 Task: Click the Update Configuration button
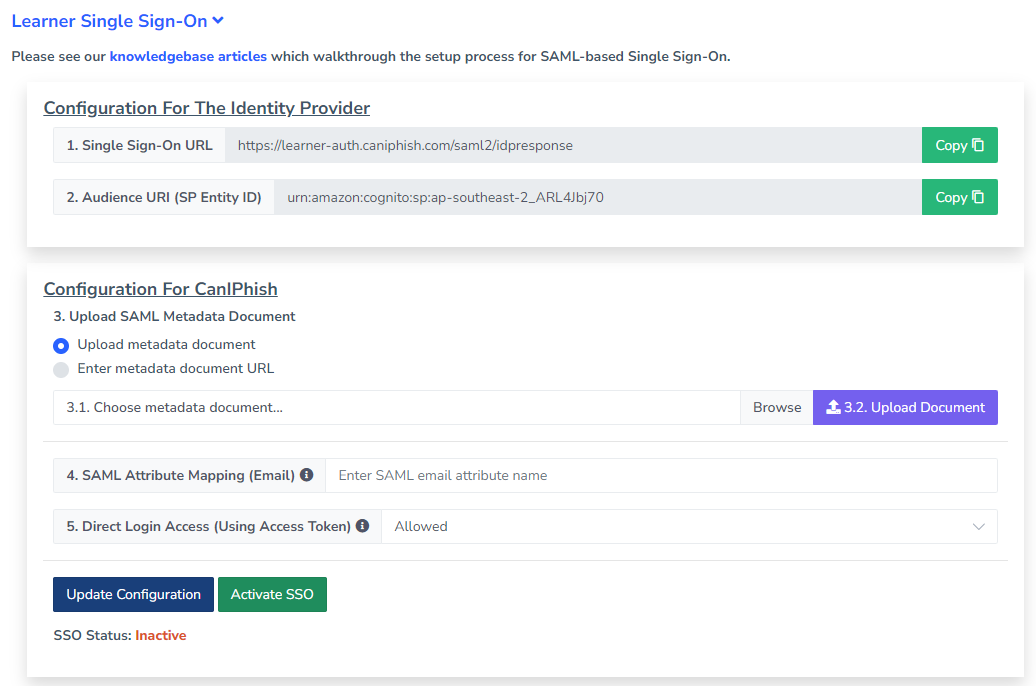pos(133,594)
